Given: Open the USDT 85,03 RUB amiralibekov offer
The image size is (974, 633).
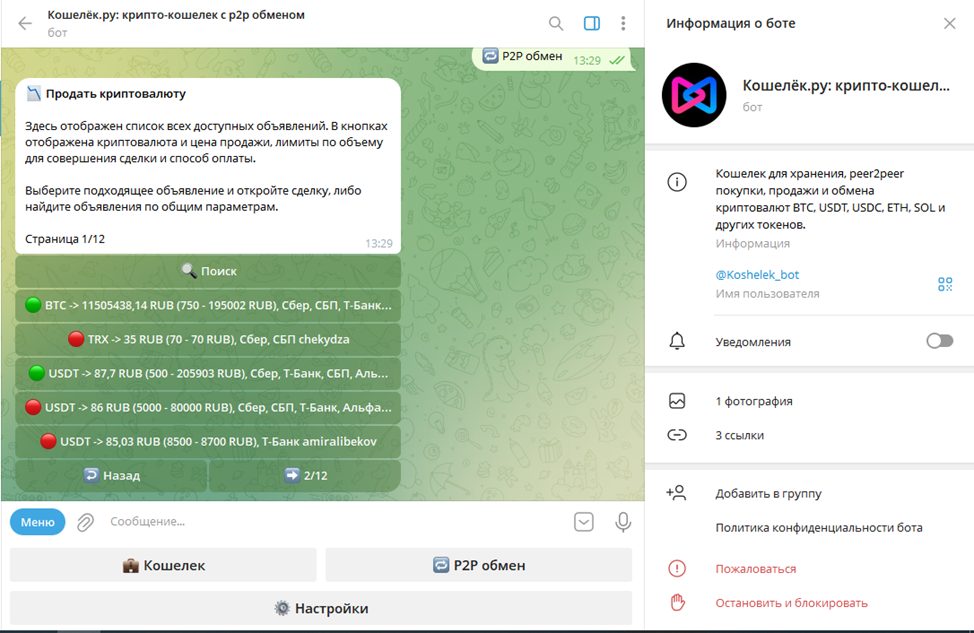Looking at the screenshot, I should (208, 442).
